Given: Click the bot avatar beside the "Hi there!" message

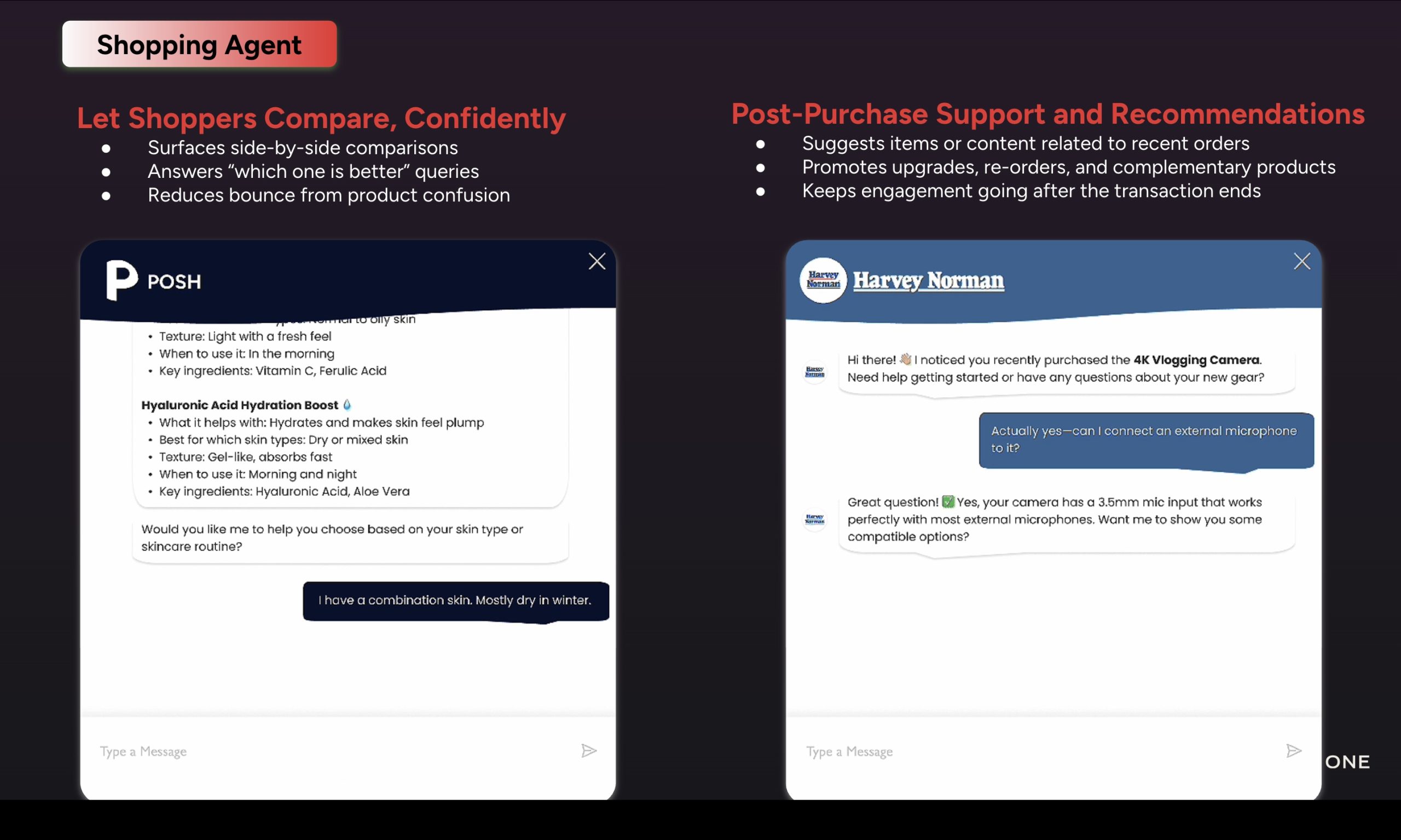Looking at the screenshot, I should (x=814, y=372).
